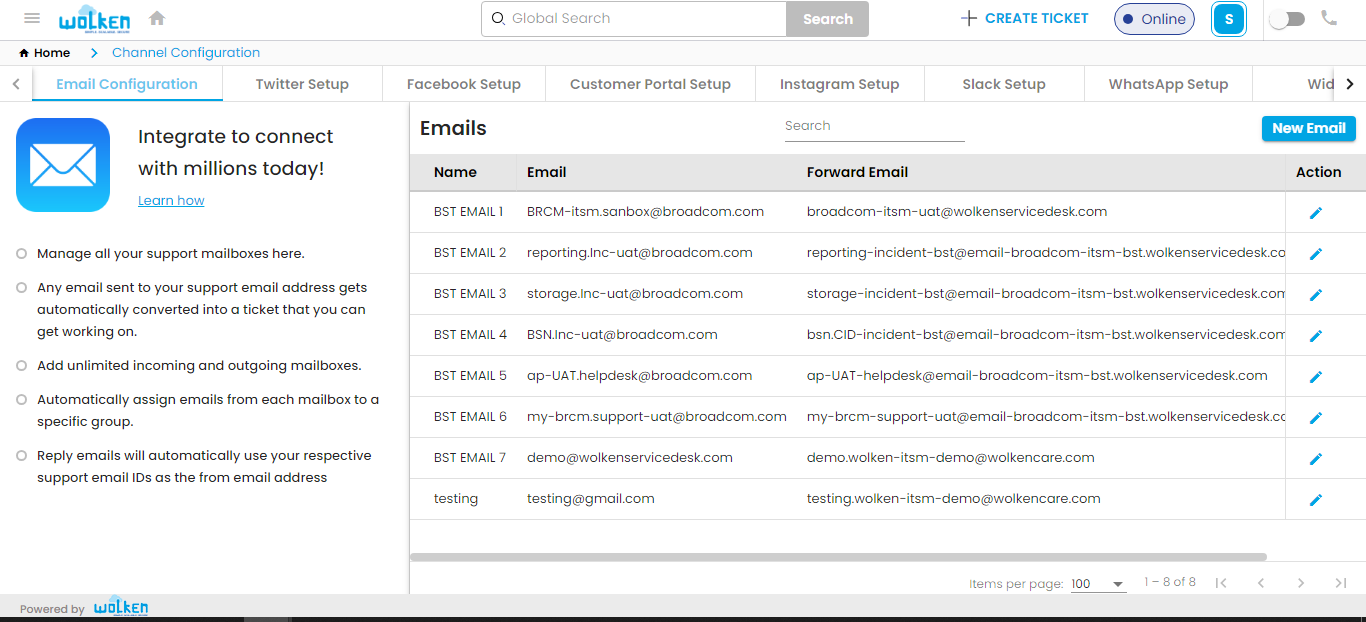This screenshot has height=622, width=1366.
Task: Select storage.Inc-uat@broadcom.com cell
Action: pos(635,294)
